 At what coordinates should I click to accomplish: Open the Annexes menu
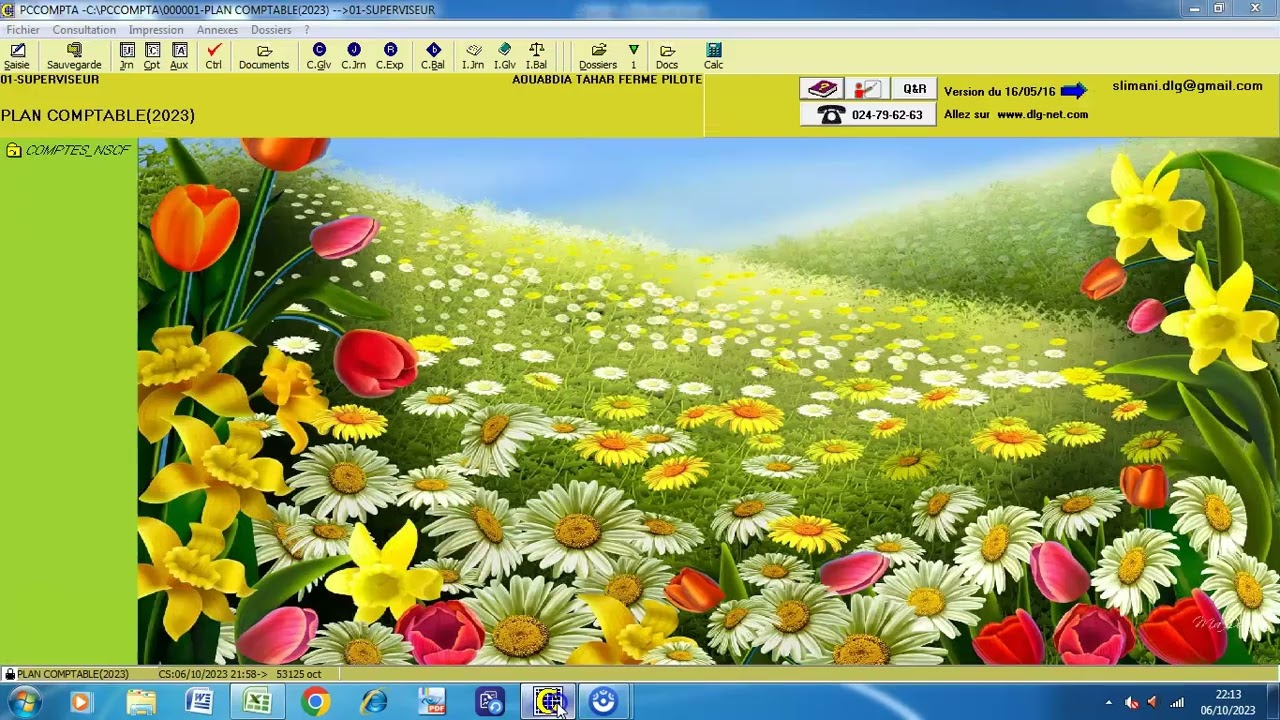click(217, 30)
